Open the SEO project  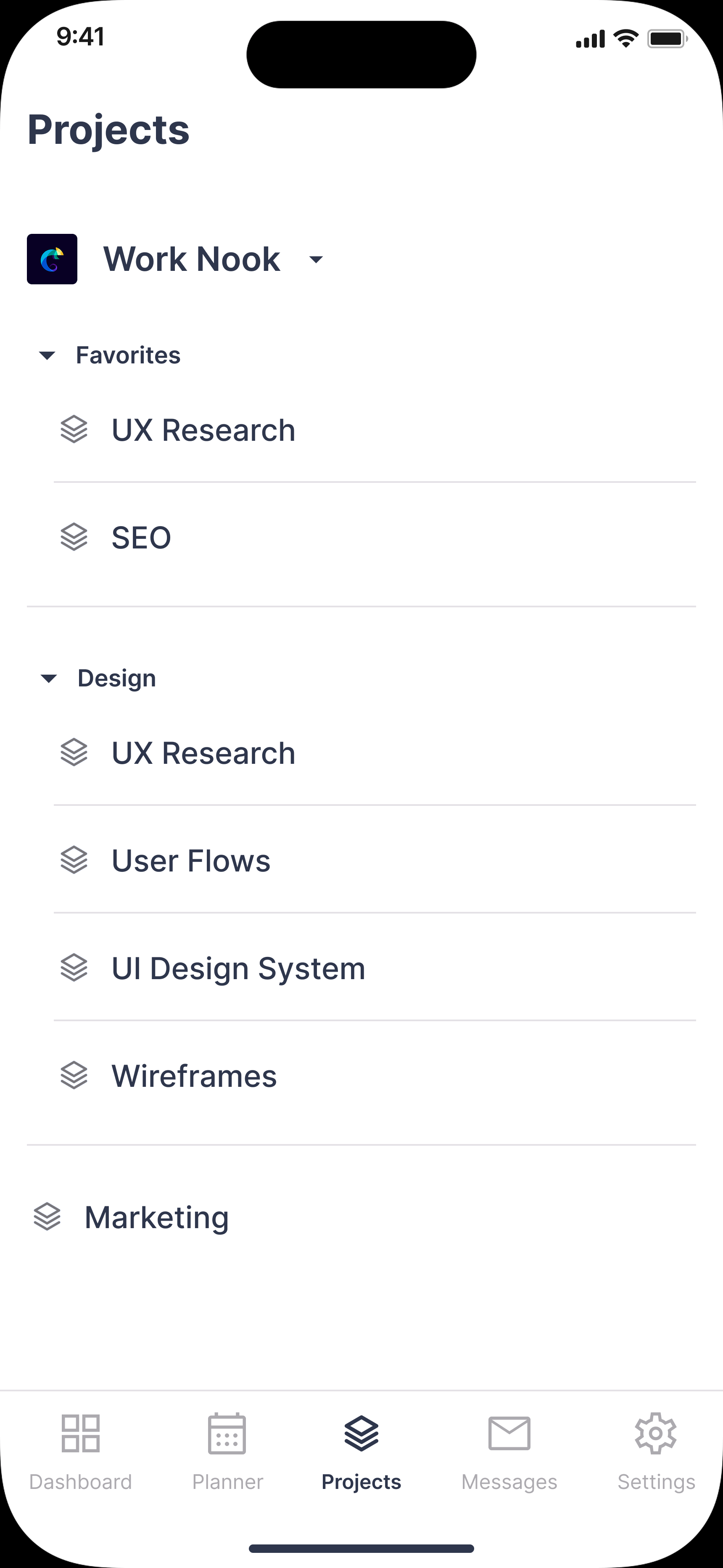click(141, 538)
